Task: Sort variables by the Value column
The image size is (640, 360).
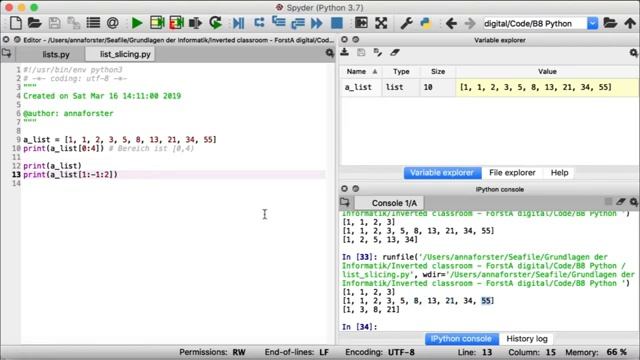Action: click(x=547, y=71)
